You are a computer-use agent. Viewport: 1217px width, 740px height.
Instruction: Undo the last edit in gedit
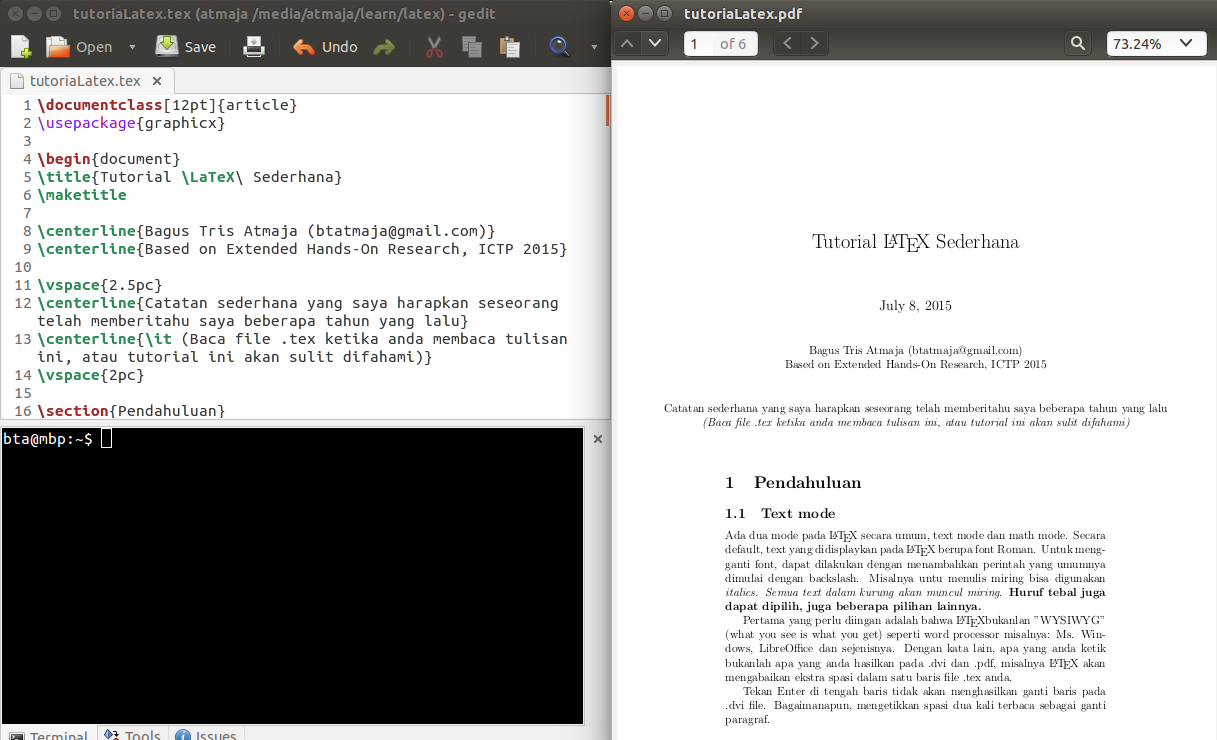pyautogui.click(x=325, y=46)
